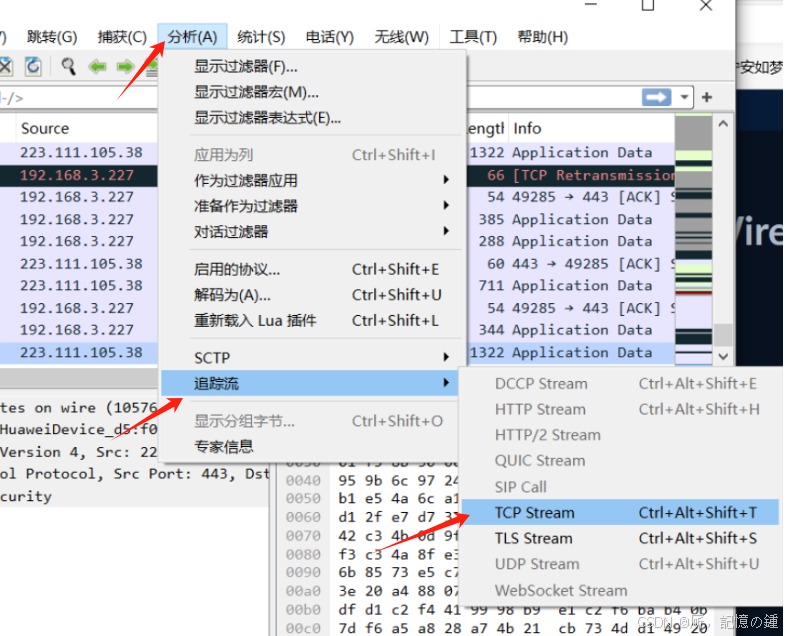Open the 无线(W) menu
The height and width of the screenshot is (636, 786).
click(402, 37)
